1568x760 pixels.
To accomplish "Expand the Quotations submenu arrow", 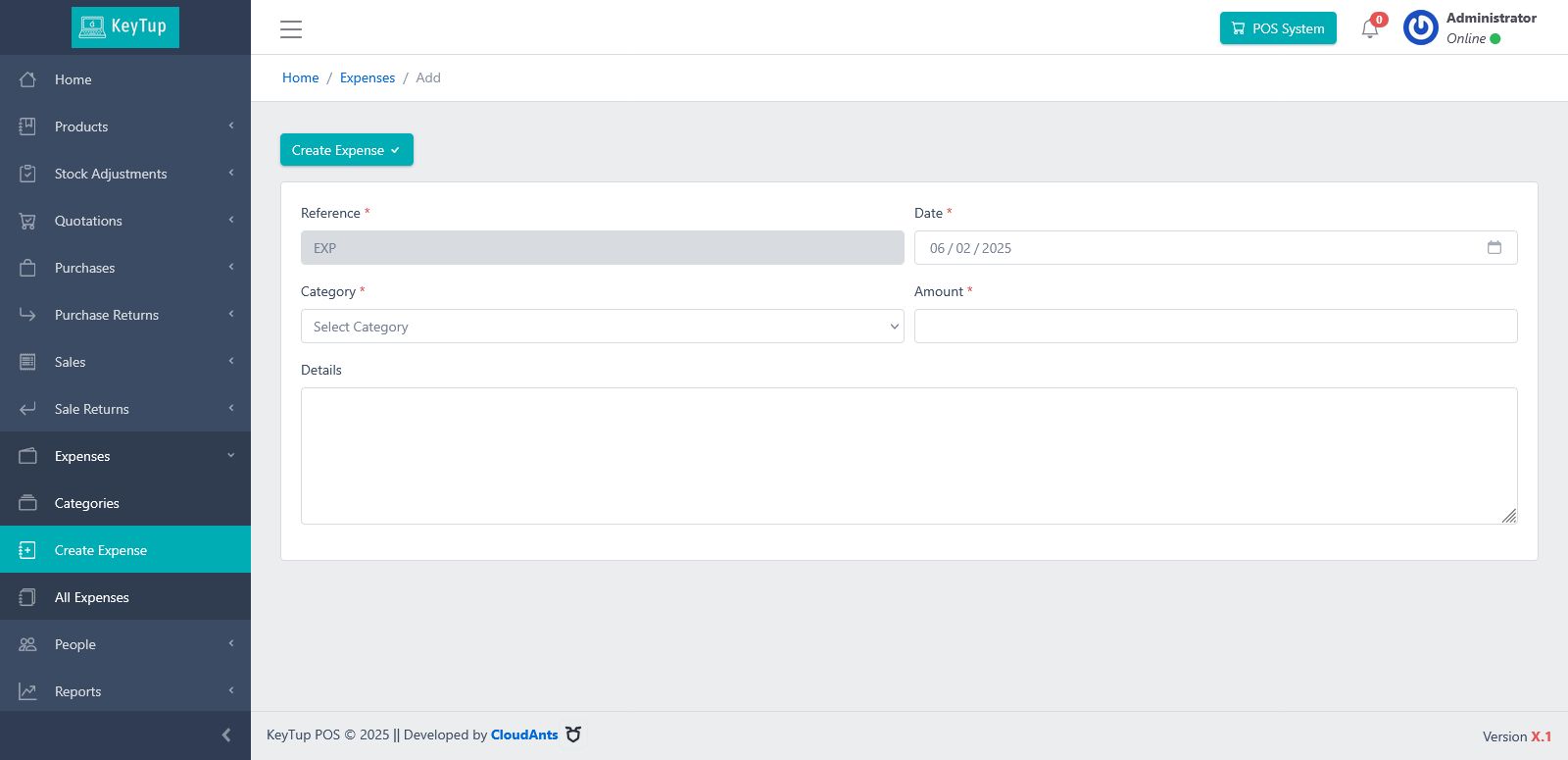I will (x=231, y=220).
